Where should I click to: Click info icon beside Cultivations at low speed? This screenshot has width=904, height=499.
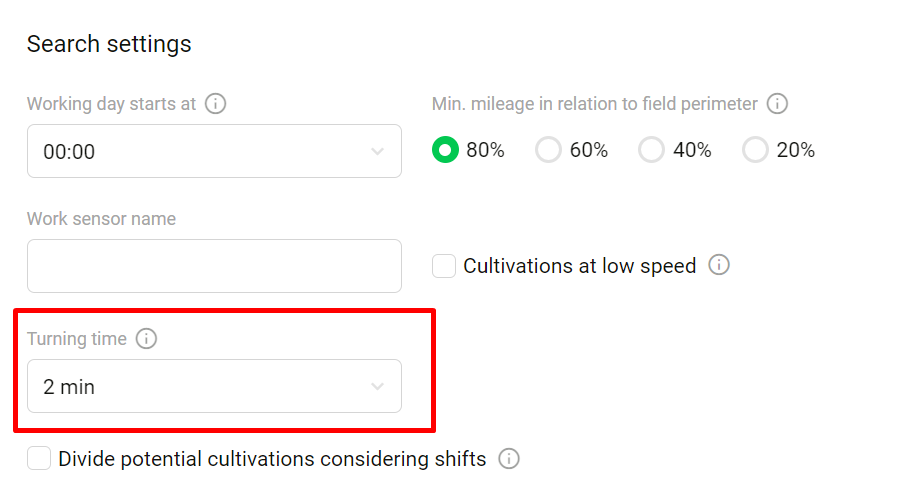click(718, 266)
